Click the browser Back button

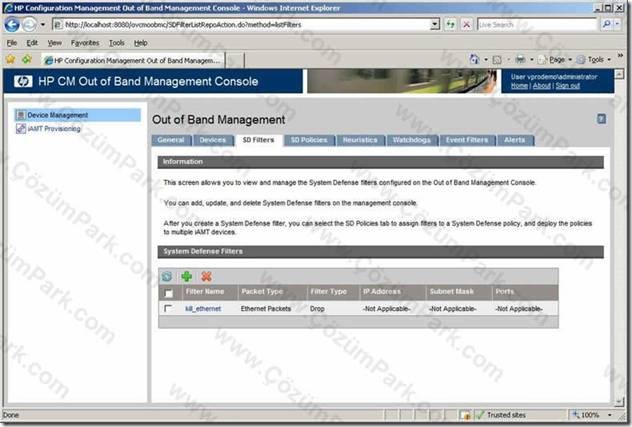click(12, 25)
